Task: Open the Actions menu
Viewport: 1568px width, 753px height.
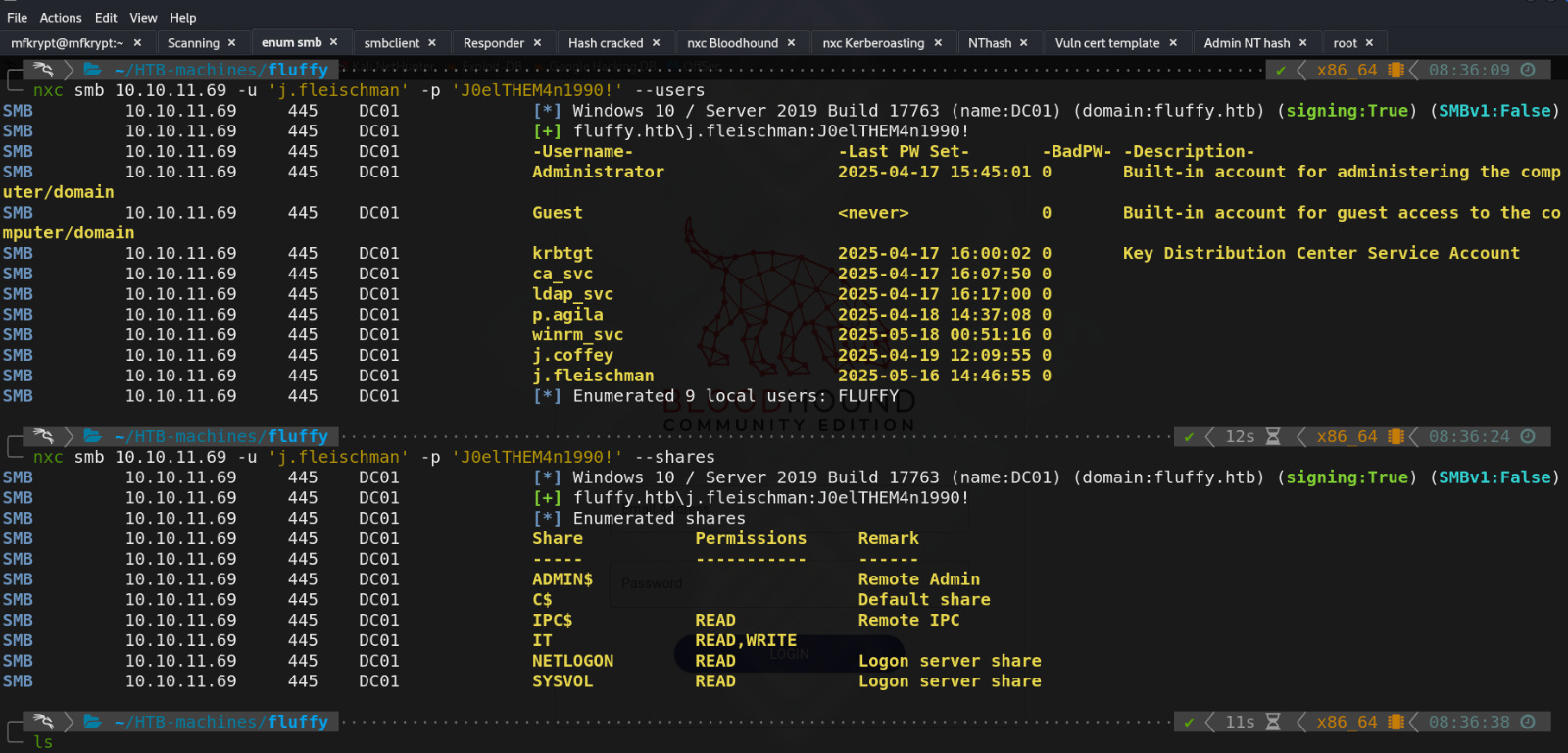Action: [x=61, y=18]
